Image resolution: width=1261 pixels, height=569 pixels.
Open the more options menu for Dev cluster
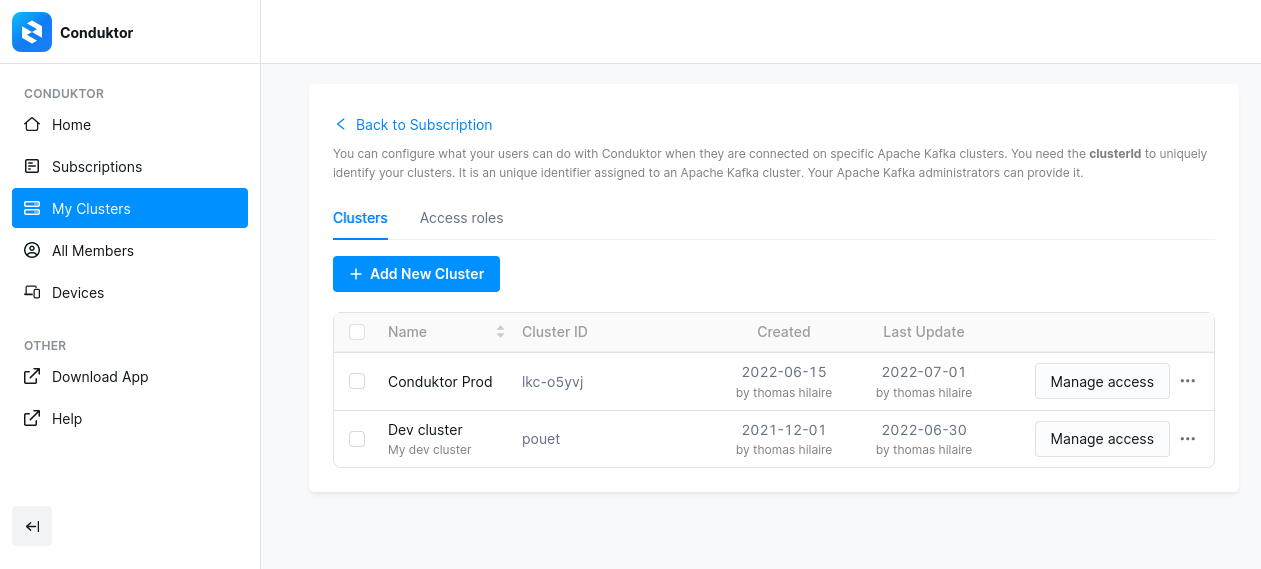click(x=1188, y=439)
